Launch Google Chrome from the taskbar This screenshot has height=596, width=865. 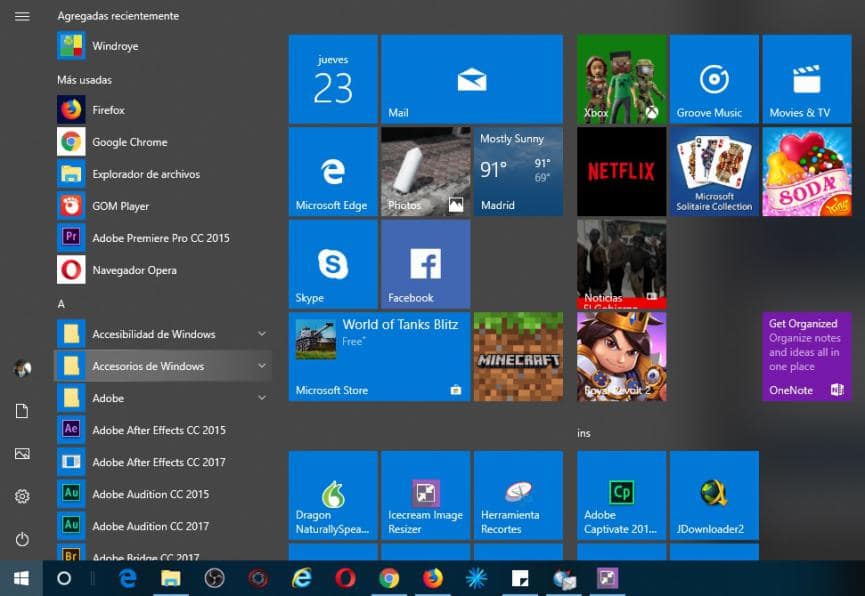click(389, 578)
